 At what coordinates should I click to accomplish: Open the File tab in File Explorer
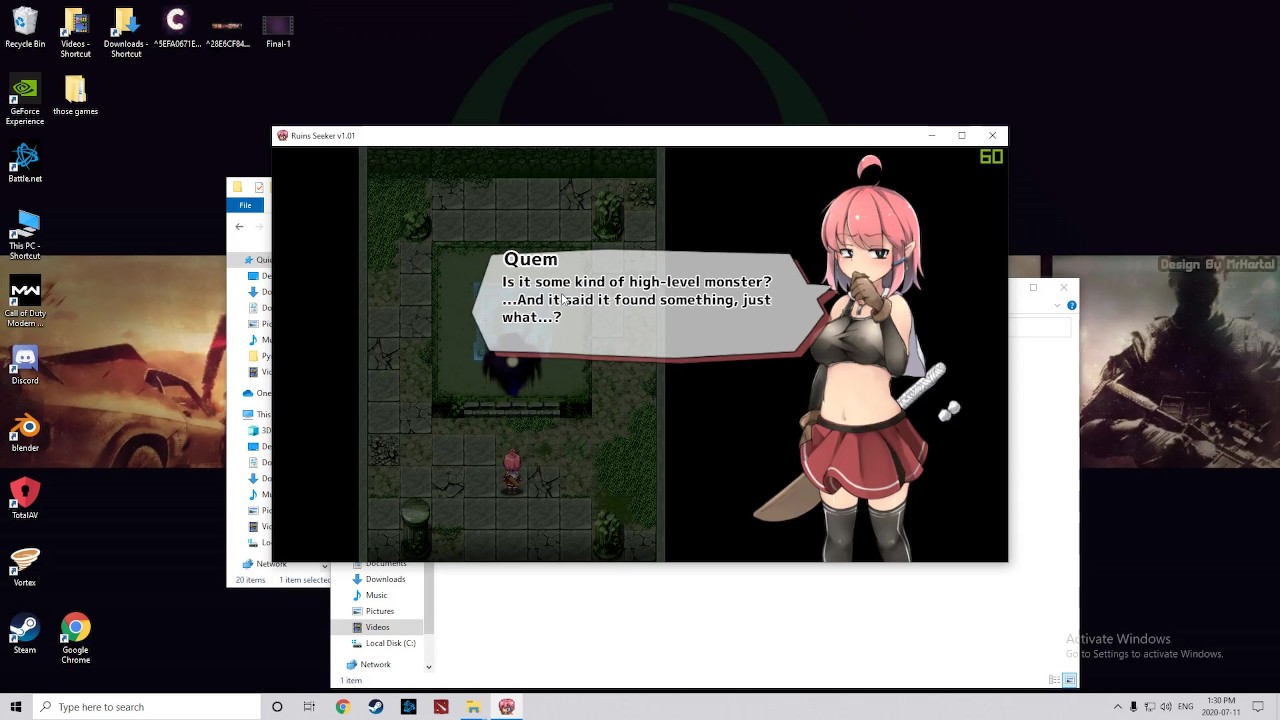point(245,205)
